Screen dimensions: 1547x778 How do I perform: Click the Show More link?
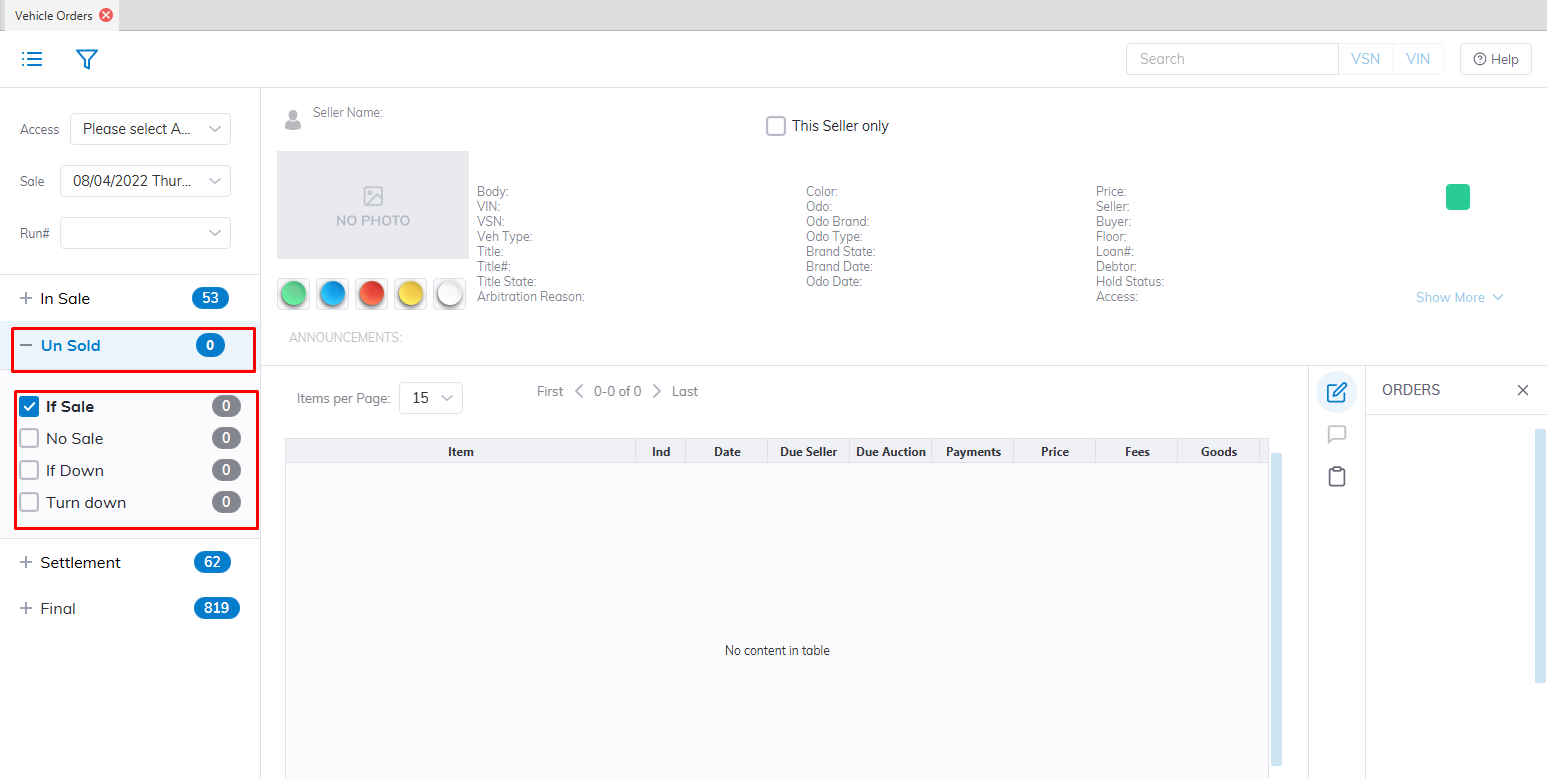tap(1459, 297)
